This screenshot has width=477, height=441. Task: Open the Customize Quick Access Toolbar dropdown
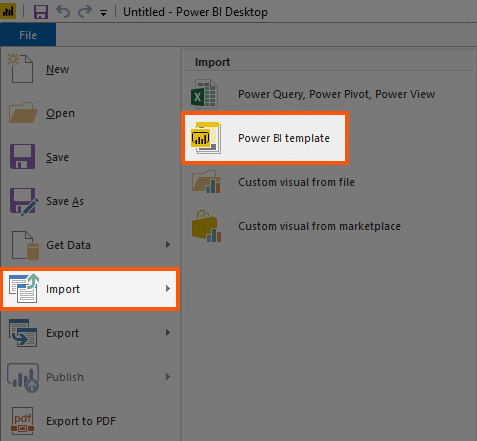coord(103,13)
